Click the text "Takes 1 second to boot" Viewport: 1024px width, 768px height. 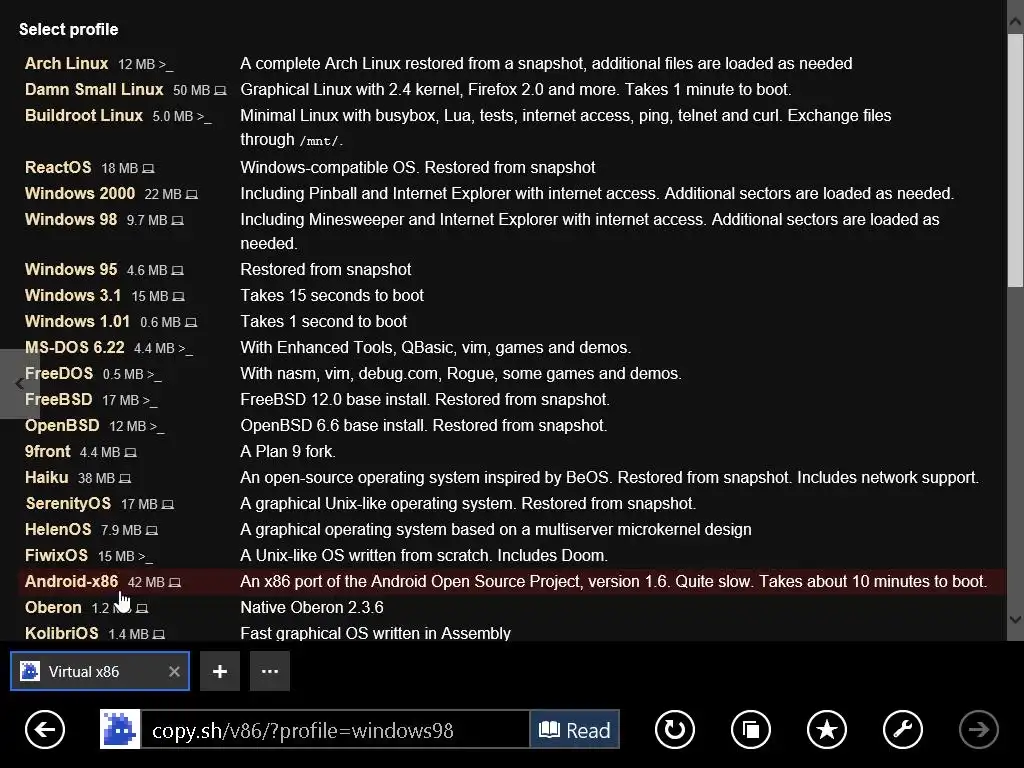click(x=323, y=321)
